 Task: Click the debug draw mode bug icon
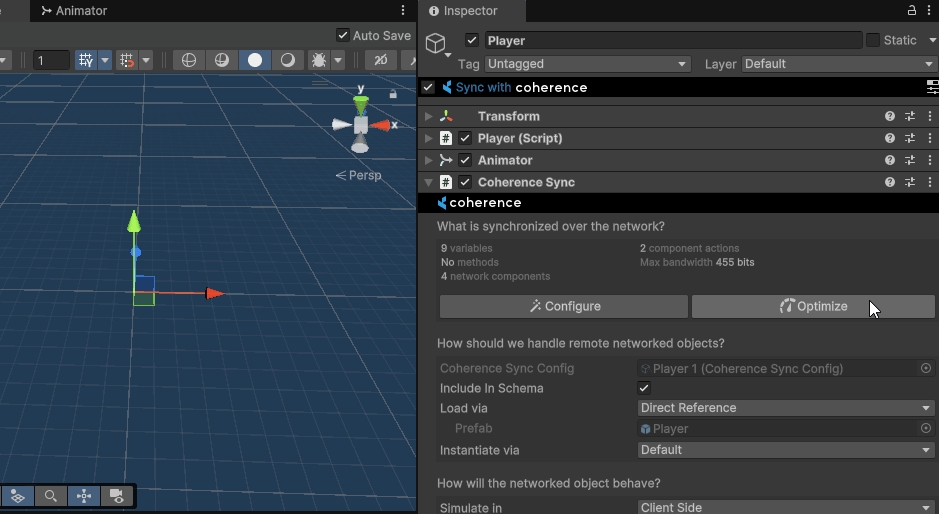click(319, 60)
